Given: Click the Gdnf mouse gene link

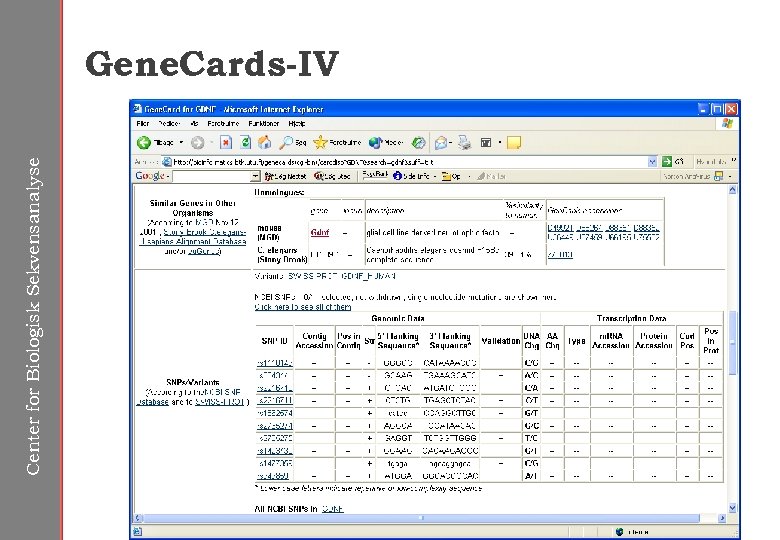Looking at the screenshot, I should [320, 232].
